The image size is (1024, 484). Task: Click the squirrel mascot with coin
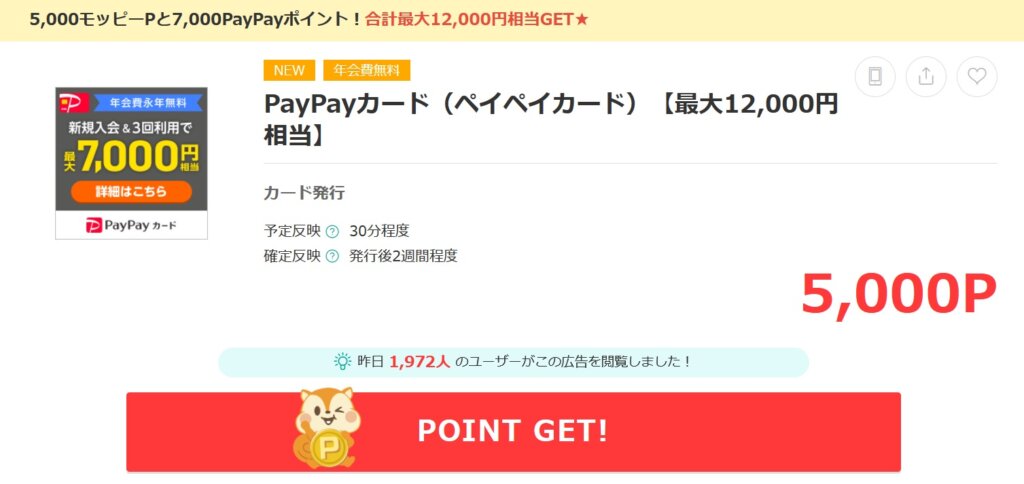[x=325, y=427]
